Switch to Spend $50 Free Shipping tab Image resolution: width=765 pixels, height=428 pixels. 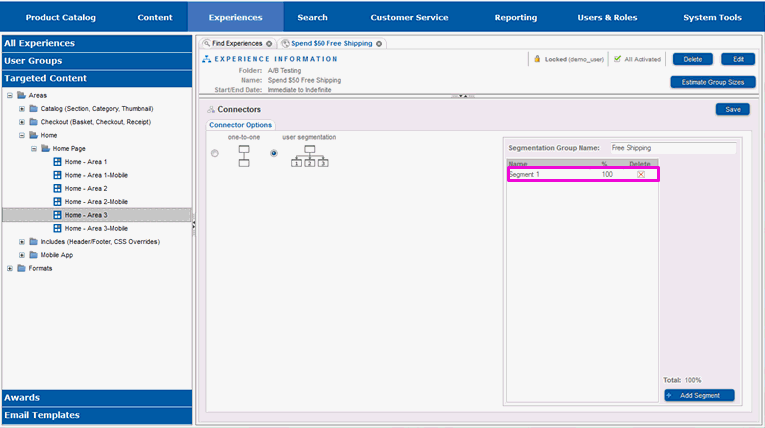pyautogui.click(x=332, y=43)
